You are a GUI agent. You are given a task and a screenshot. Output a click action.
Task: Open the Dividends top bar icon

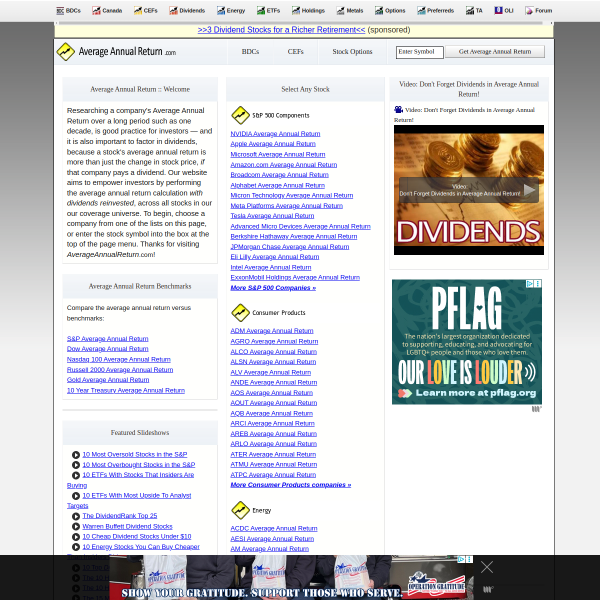pyautogui.click(x=173, y=11)
